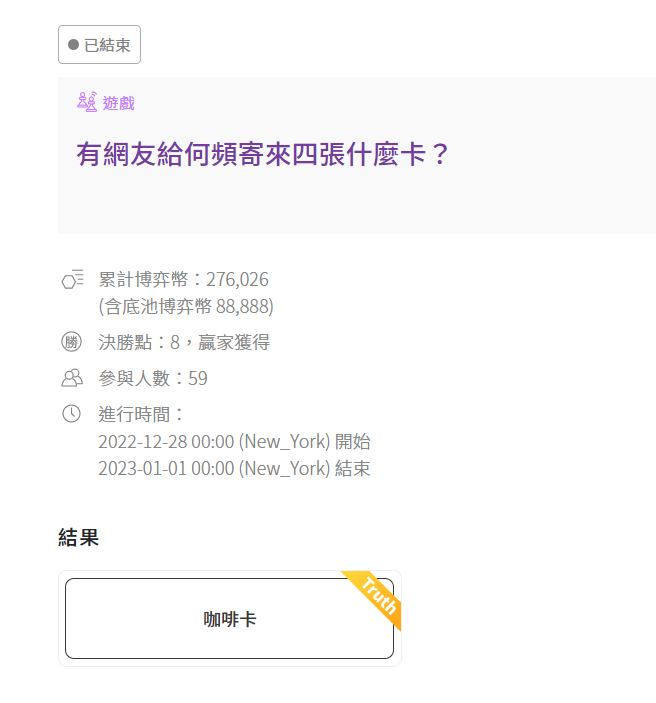Click the clock icon beside 進行時間

[72, 414]
